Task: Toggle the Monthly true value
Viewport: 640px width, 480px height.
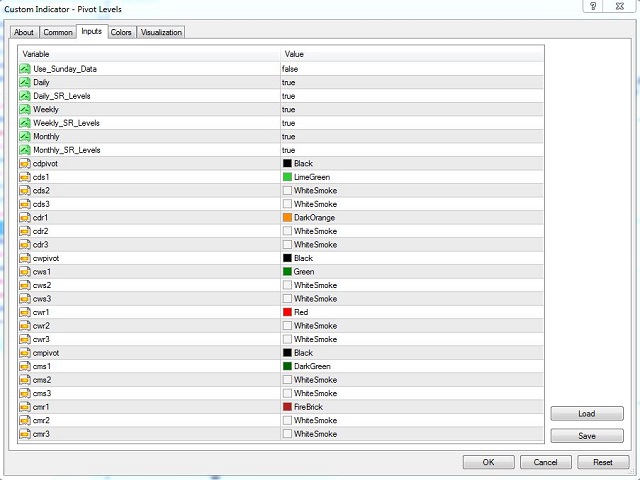Action: 289,136
